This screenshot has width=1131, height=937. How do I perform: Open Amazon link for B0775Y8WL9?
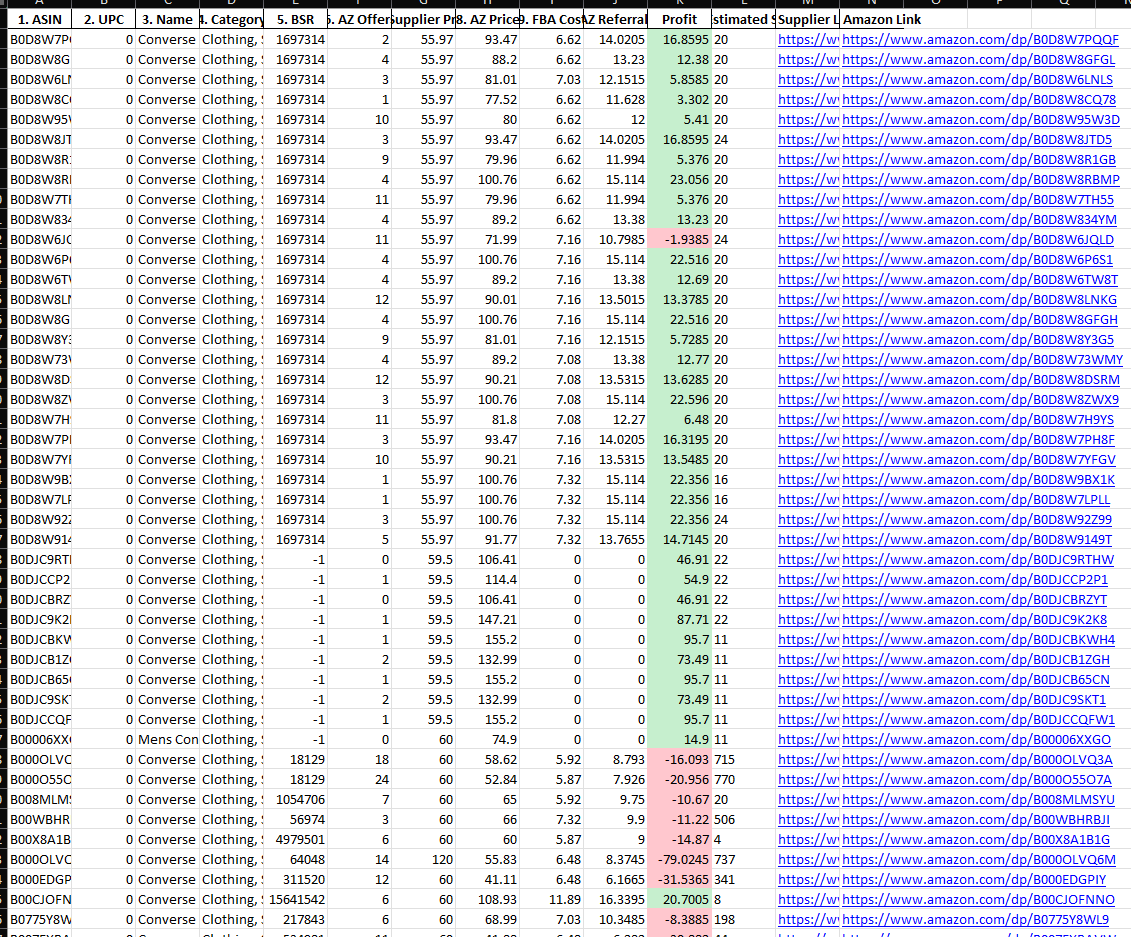coord(976,920)
